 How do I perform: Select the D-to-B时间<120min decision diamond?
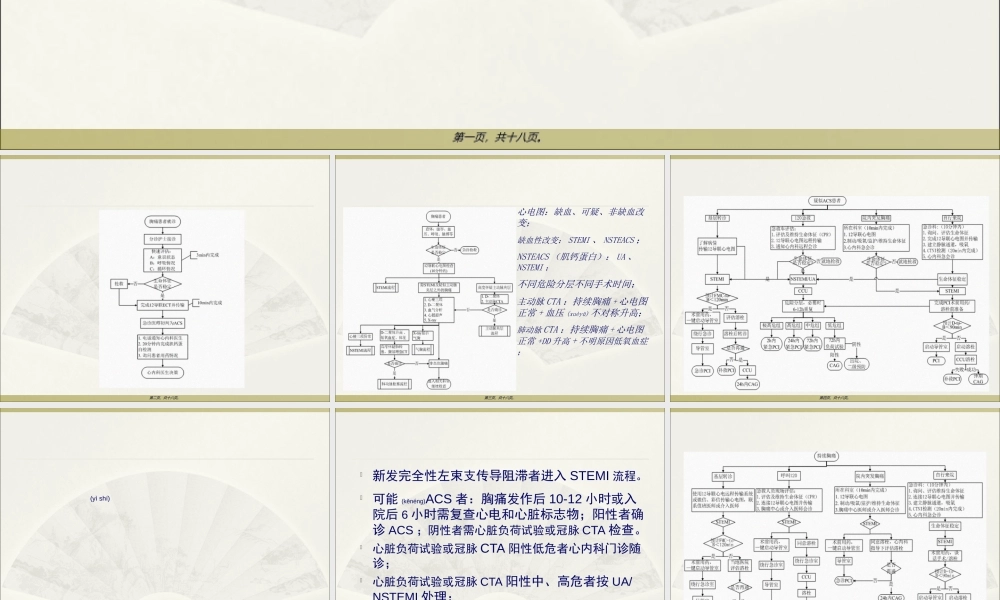[715, 297]
